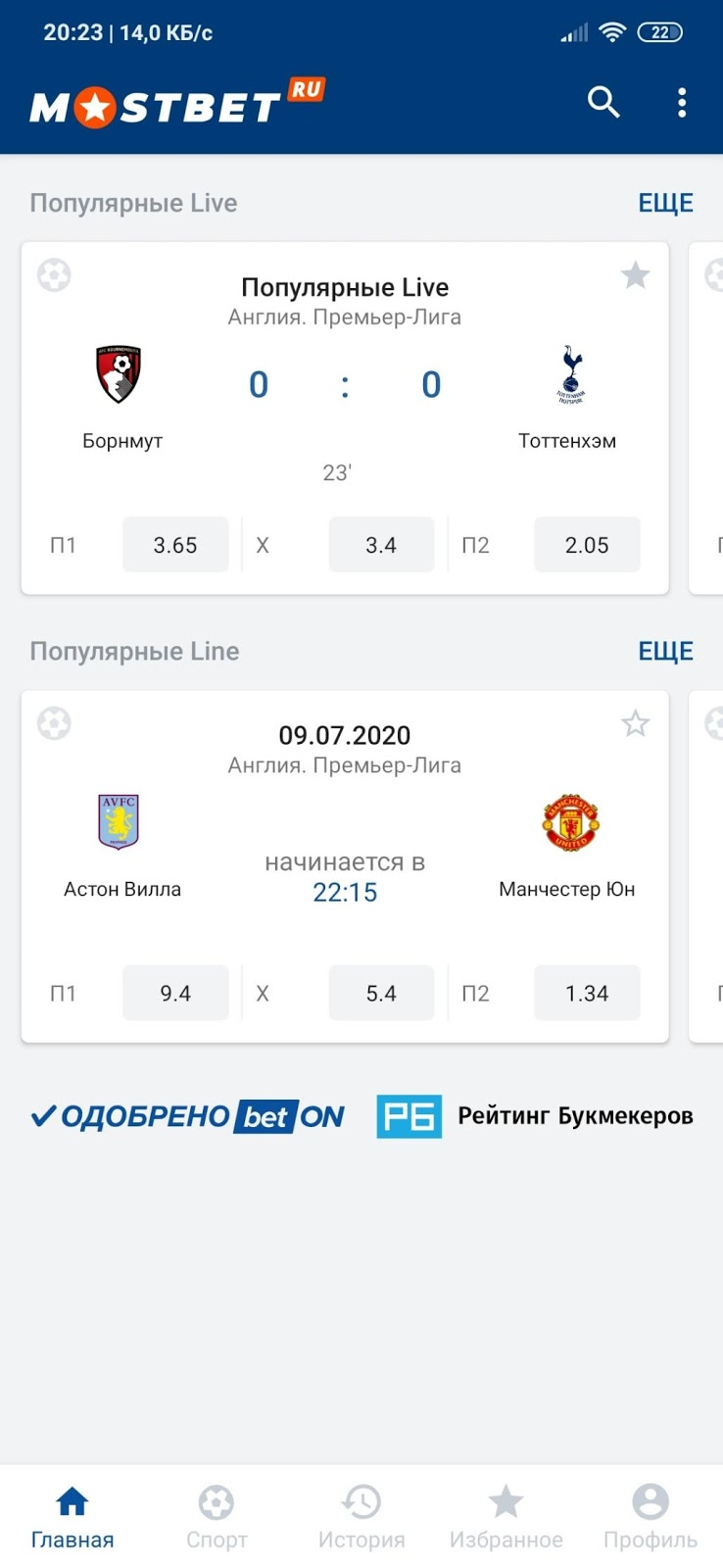The width and height of the screenshot is (723, 1568).
Task: Pick the draw odds 3.4 button
Action: (381, 545)
